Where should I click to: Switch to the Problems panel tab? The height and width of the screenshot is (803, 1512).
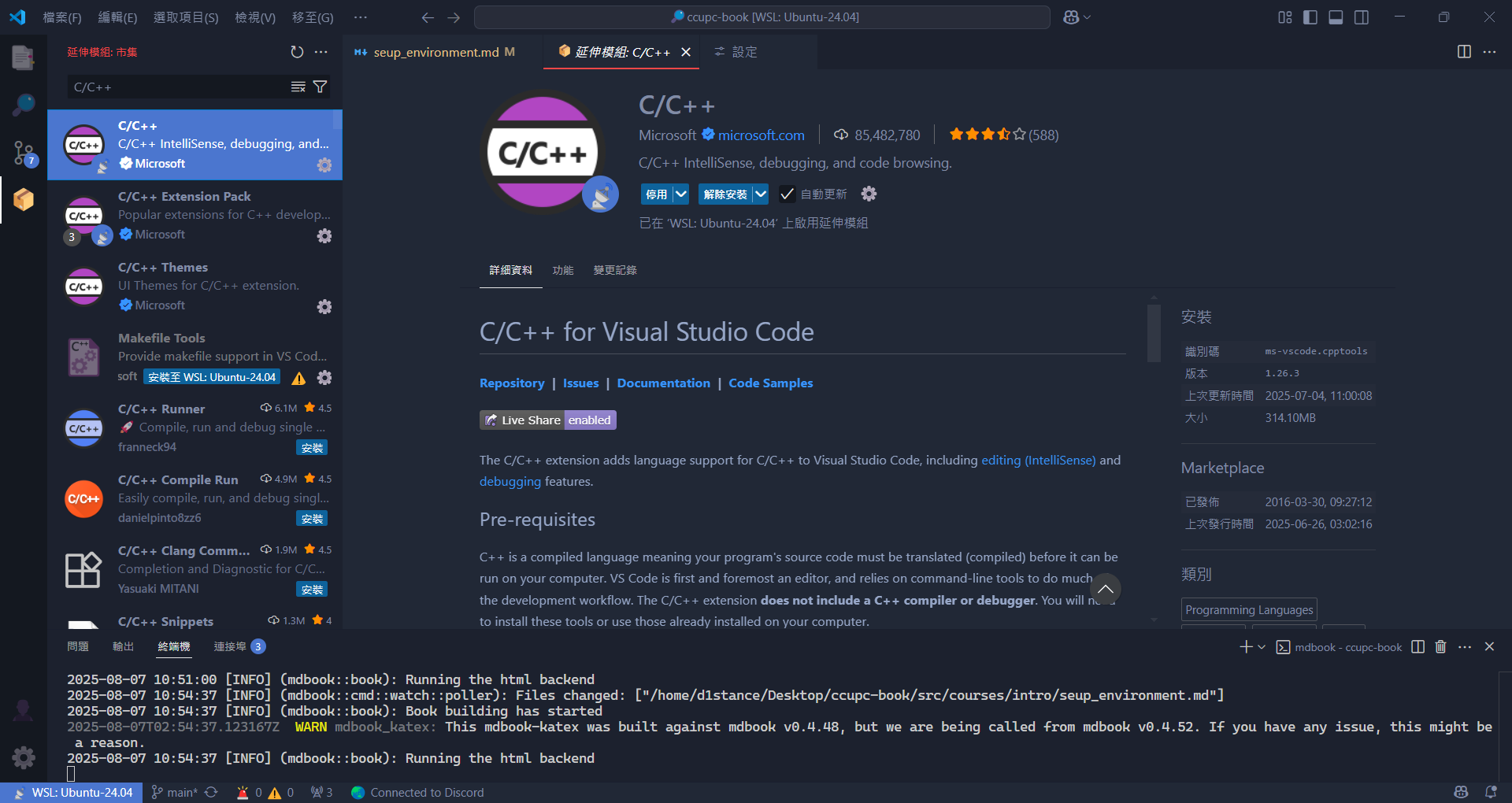pyautogui.click(x=78, y=646)
